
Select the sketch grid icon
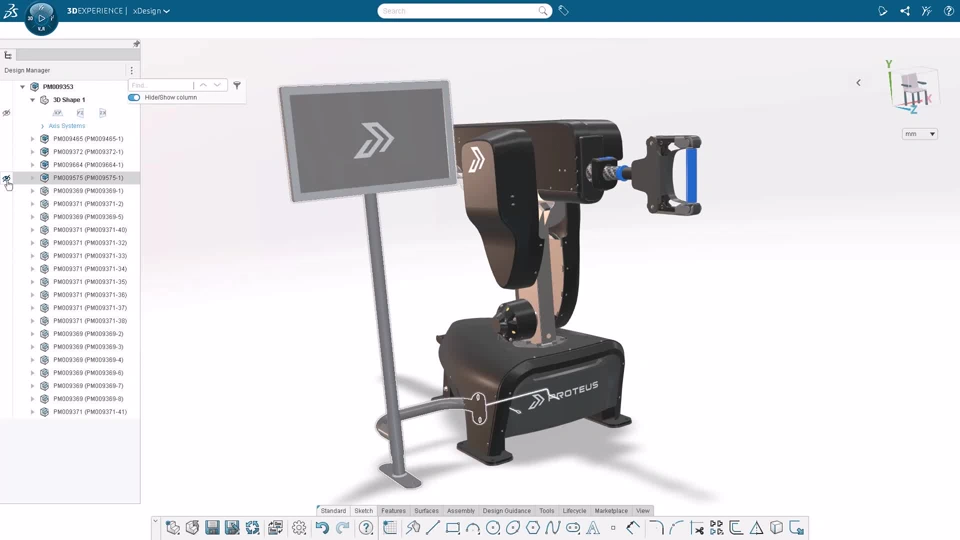[389, 528]
